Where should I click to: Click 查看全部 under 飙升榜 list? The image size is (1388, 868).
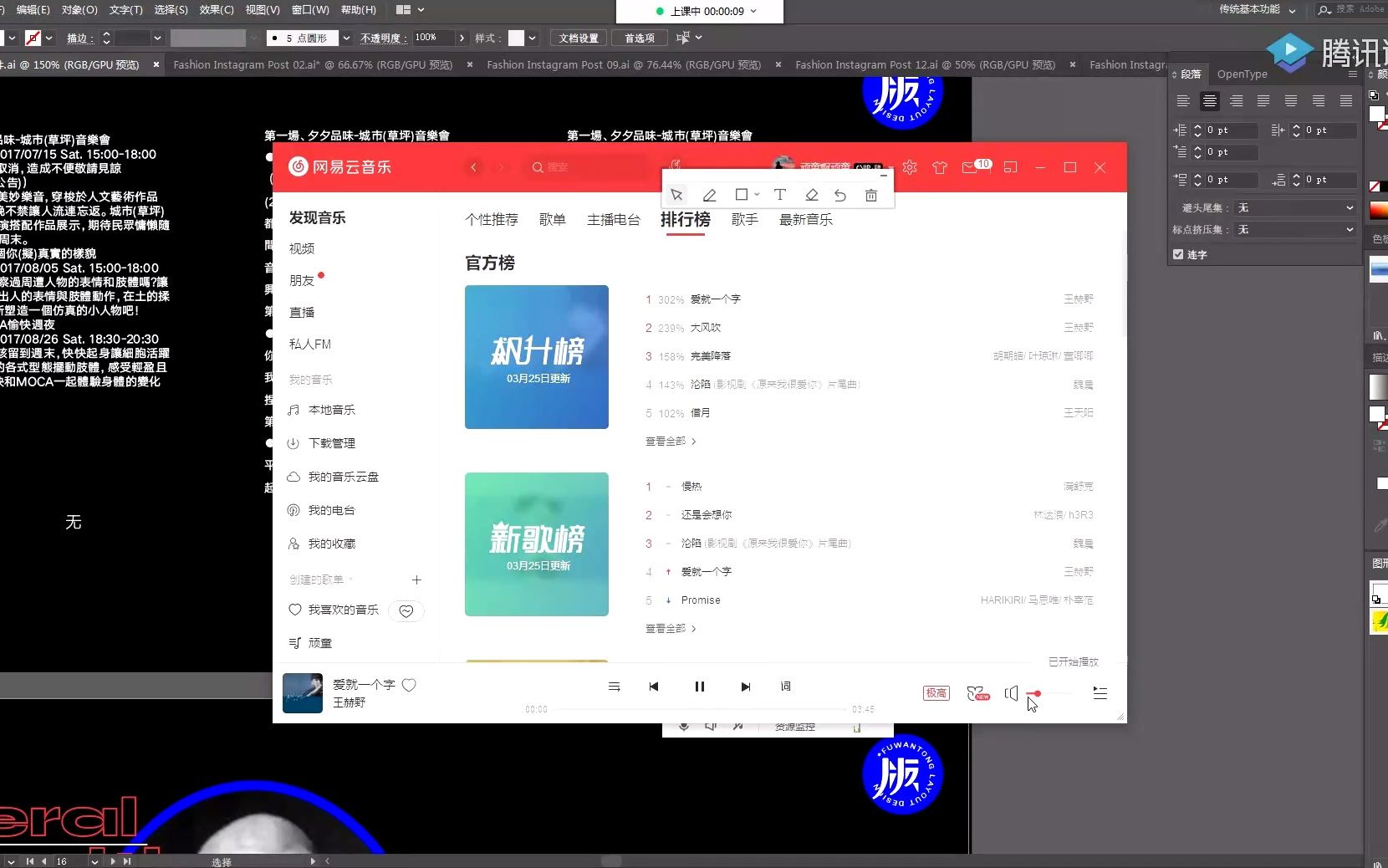[x=671, y=442]
